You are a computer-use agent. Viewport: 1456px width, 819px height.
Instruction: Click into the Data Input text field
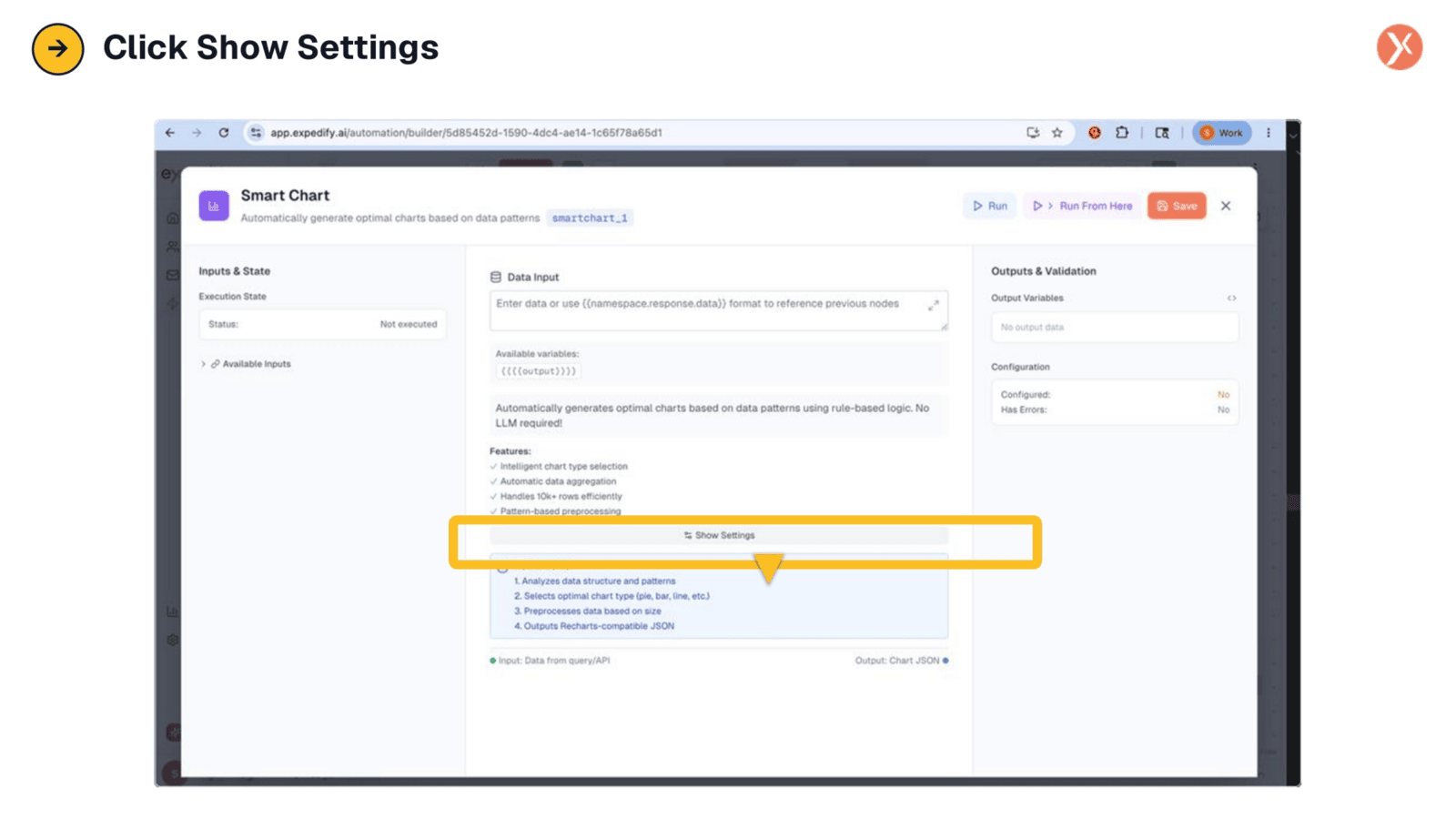(719, 311)
